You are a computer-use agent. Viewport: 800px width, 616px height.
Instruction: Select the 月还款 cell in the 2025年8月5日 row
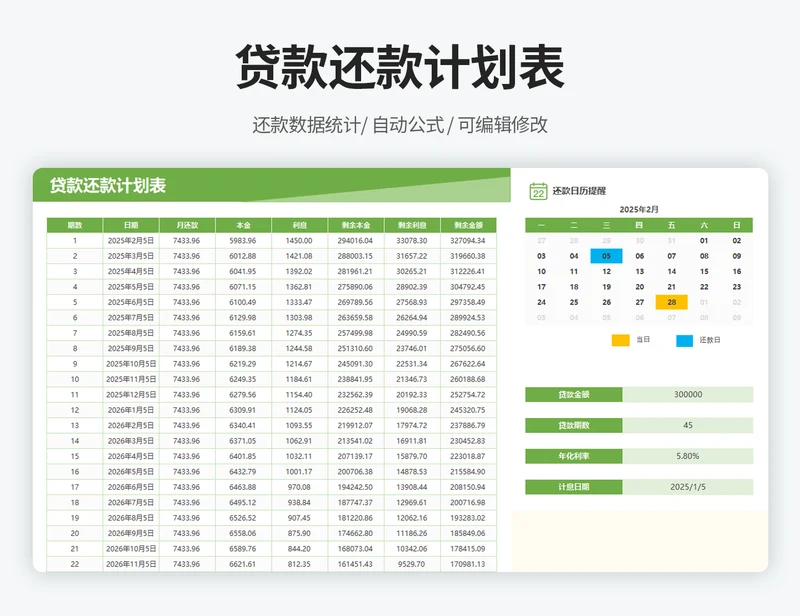pyautogui.click(x=187, y=333)
